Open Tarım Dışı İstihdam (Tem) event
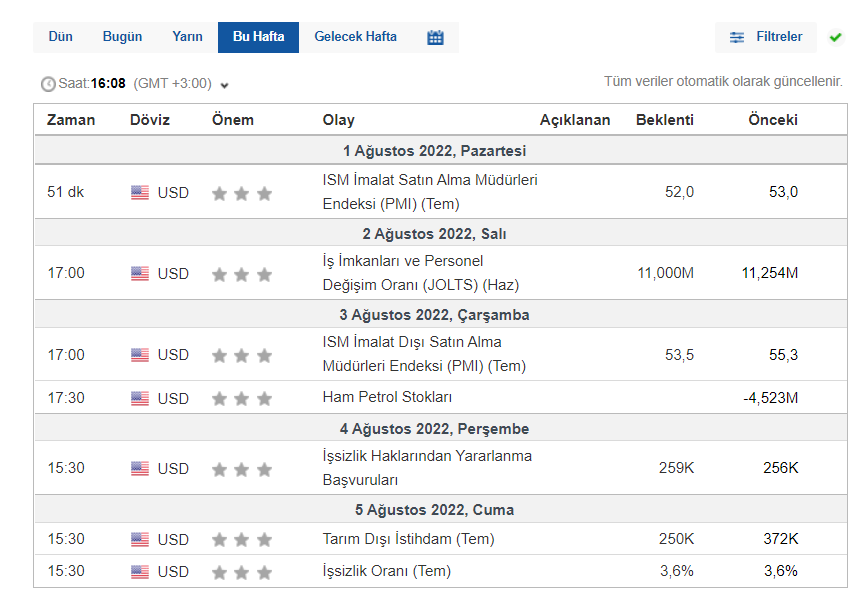The height and width of the screenshot is (610, 868). tap(408, 539)
